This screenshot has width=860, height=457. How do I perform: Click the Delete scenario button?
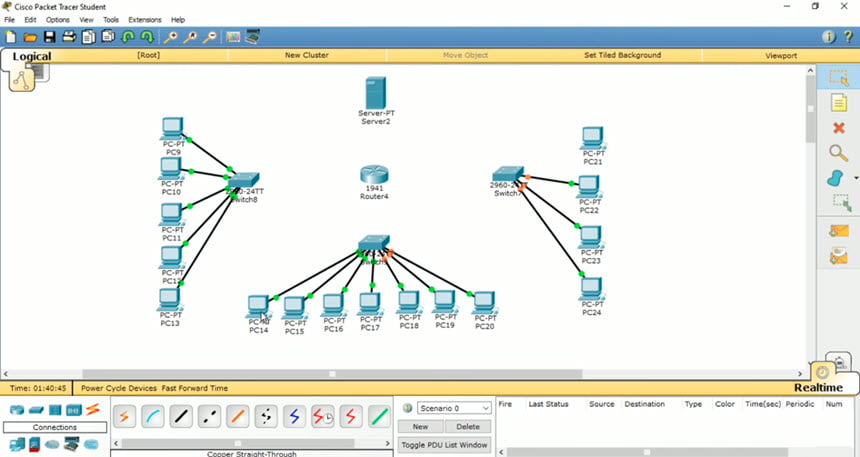coord(468,426)
